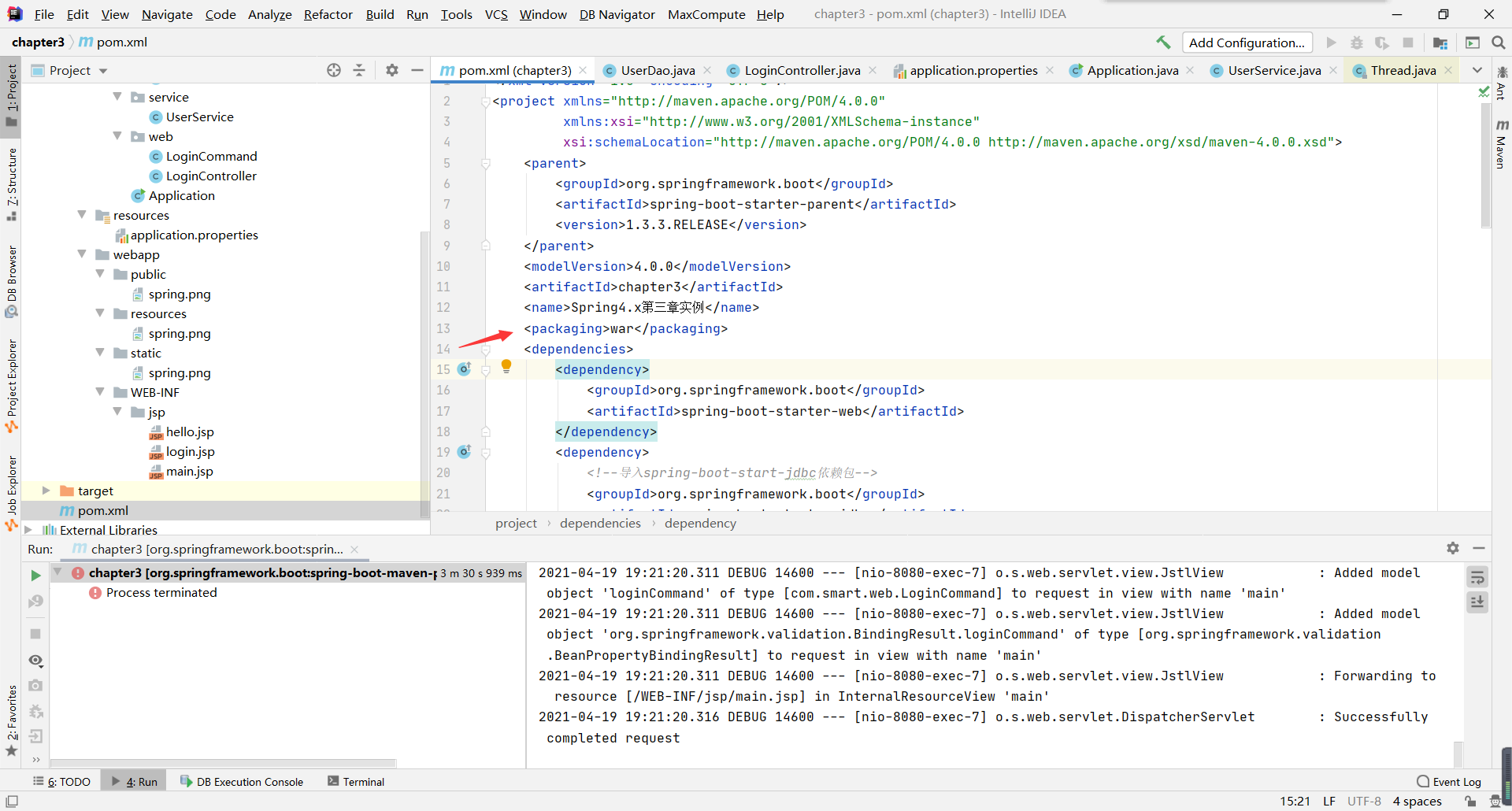Close the chapter3 run tab
This screenshot has height=811, width=1512.
click(x=354, y=550)
